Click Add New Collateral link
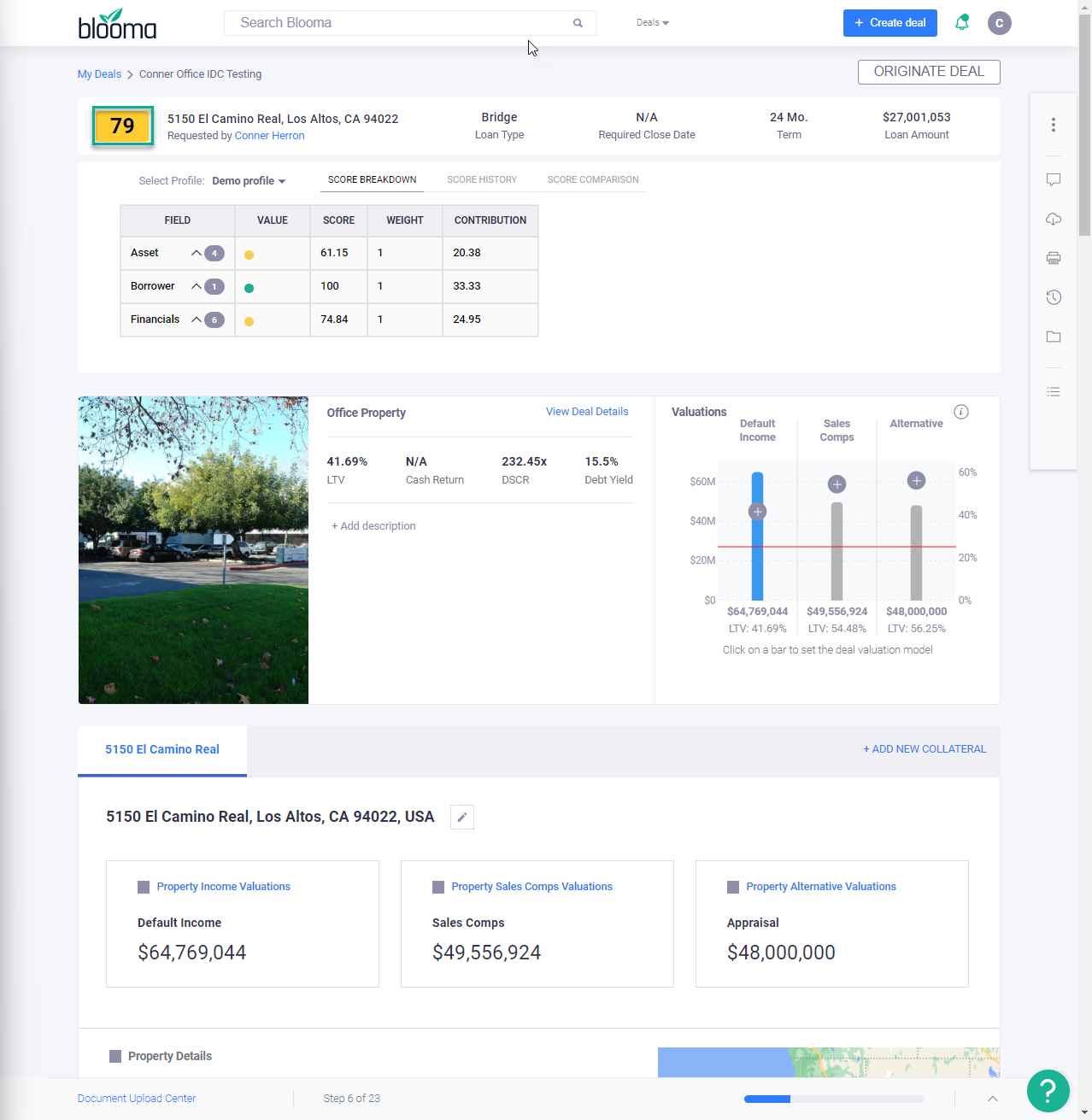This screenshot has height=1120, width=1092. (x=925, y=749)
